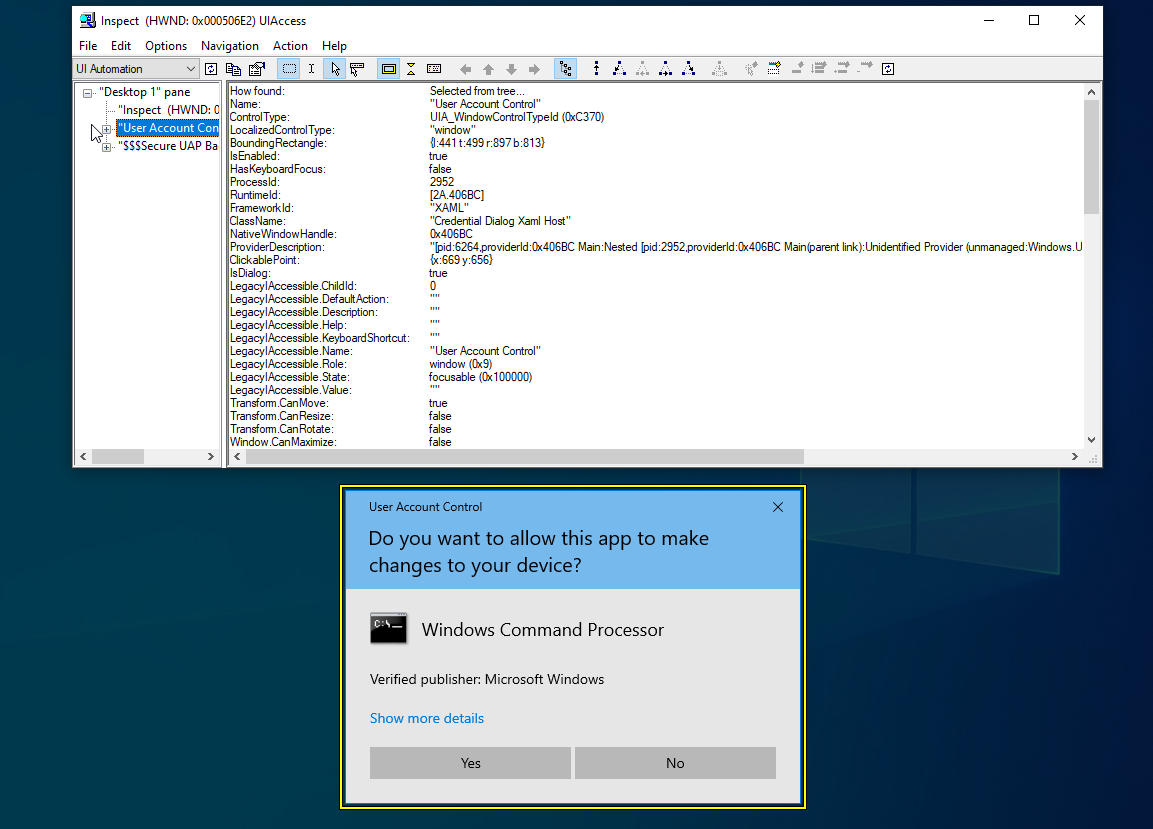Screen dimensions: 1153x829
Task: Click tree pane horizontal scrollbar thumb
Action: pyautogui.click(x=118, y=457)
